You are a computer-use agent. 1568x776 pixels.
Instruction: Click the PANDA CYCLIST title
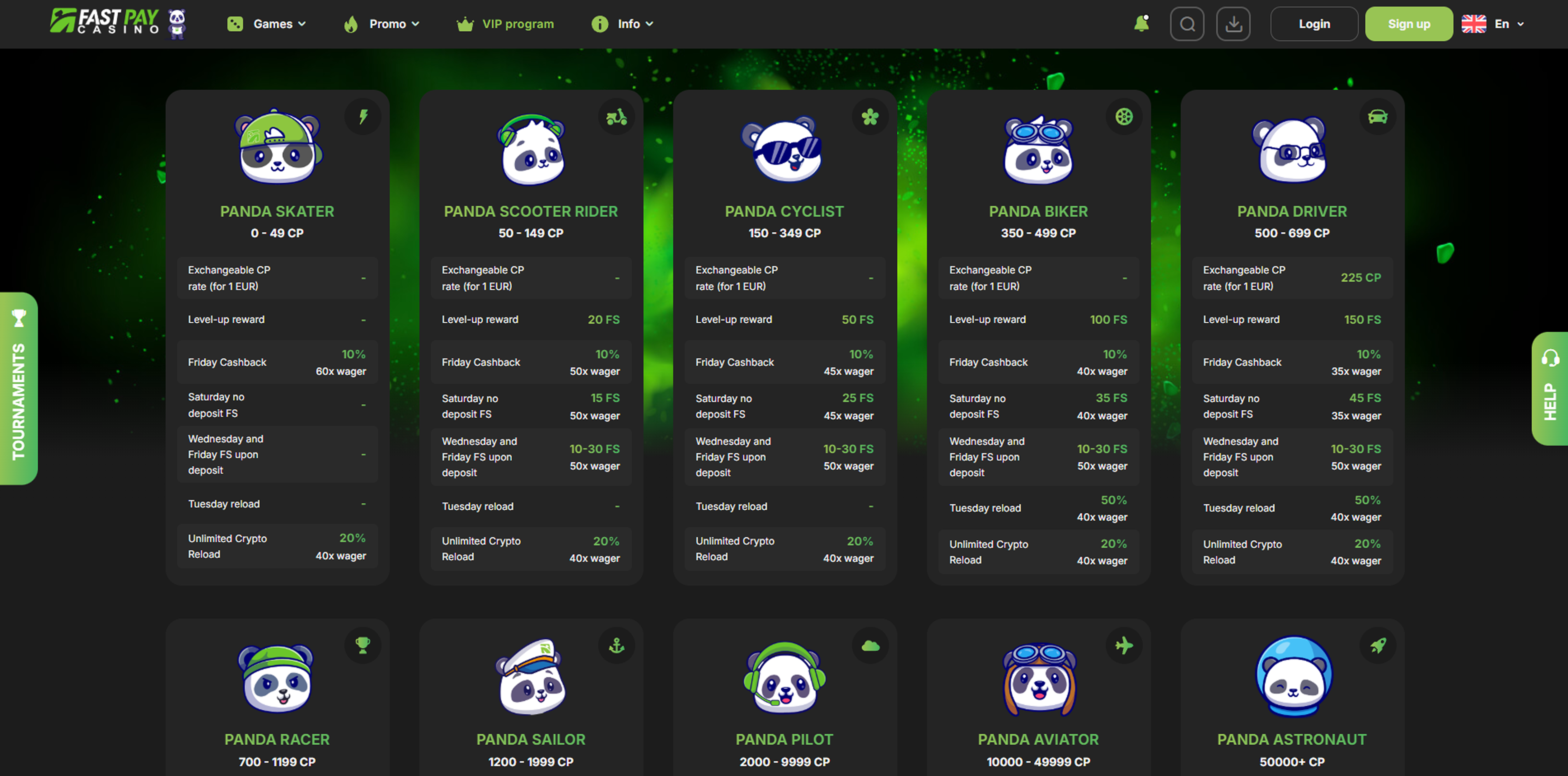(x=784, y=211)
